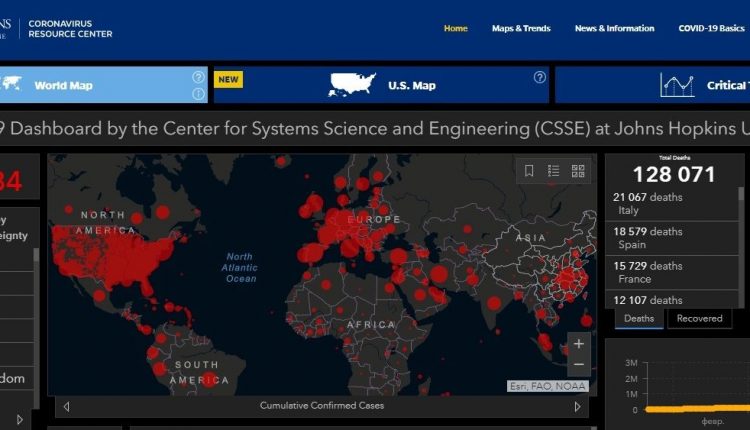
Task: Zoom out on the map with minus
Action: pyautogui.click(x=578, y=364)
